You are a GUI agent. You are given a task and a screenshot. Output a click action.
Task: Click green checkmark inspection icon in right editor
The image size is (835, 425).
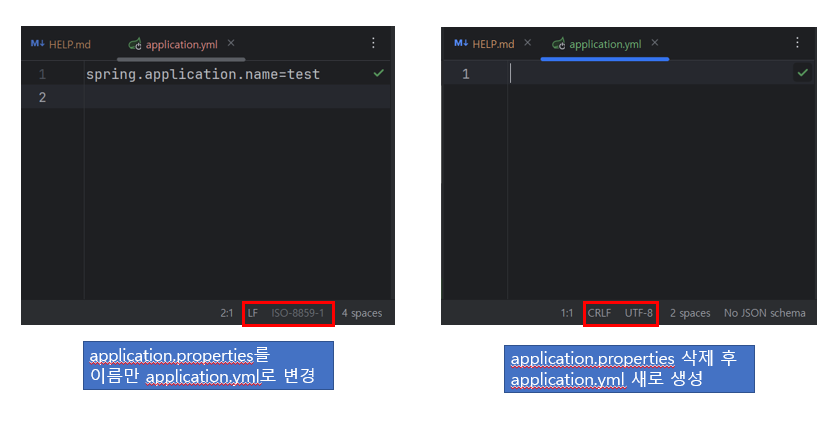(803, 72)
